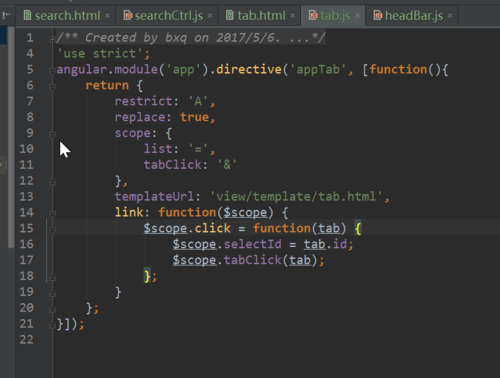Screen dimensions: 500x378
Task: Click fold end marker on line 12
Action: [x=52, y=182]
